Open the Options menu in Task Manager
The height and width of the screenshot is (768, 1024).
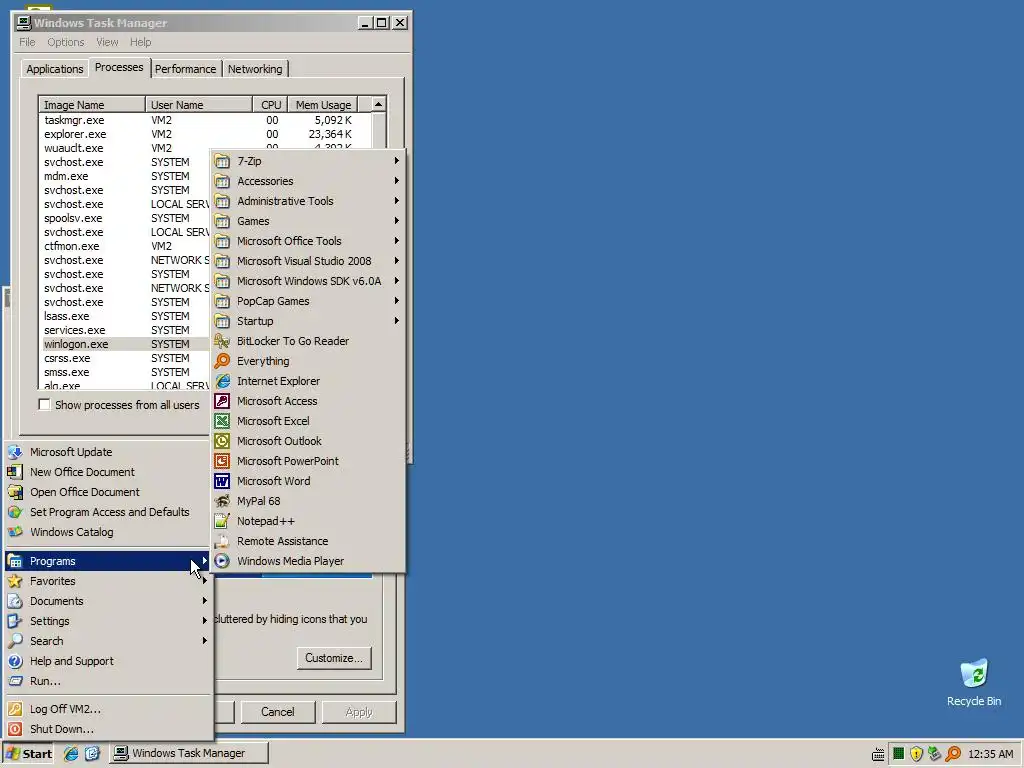click(x=66, y=42)
